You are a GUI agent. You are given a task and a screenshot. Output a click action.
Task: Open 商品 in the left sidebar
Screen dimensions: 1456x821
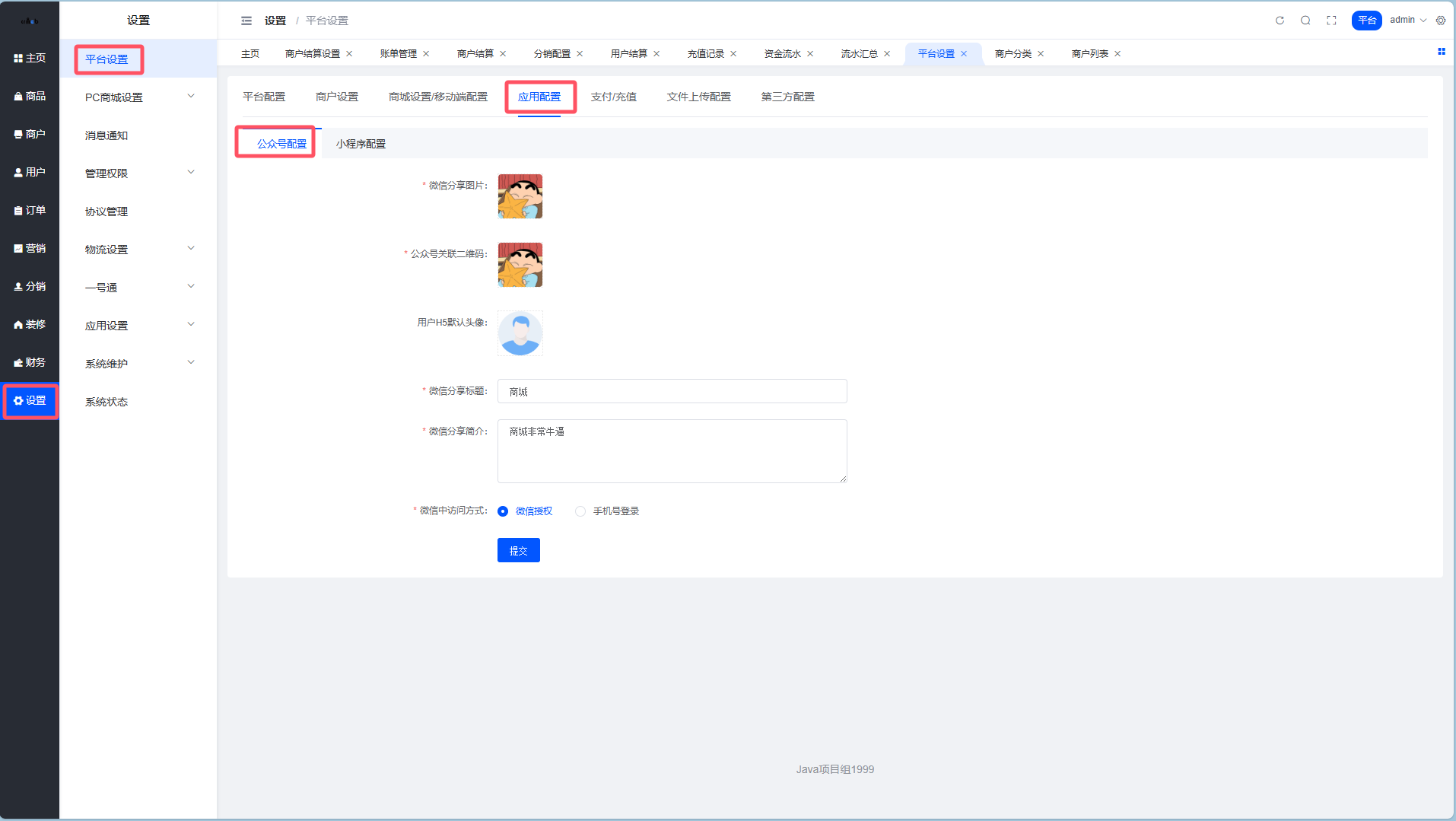click(x=30, y=96)
